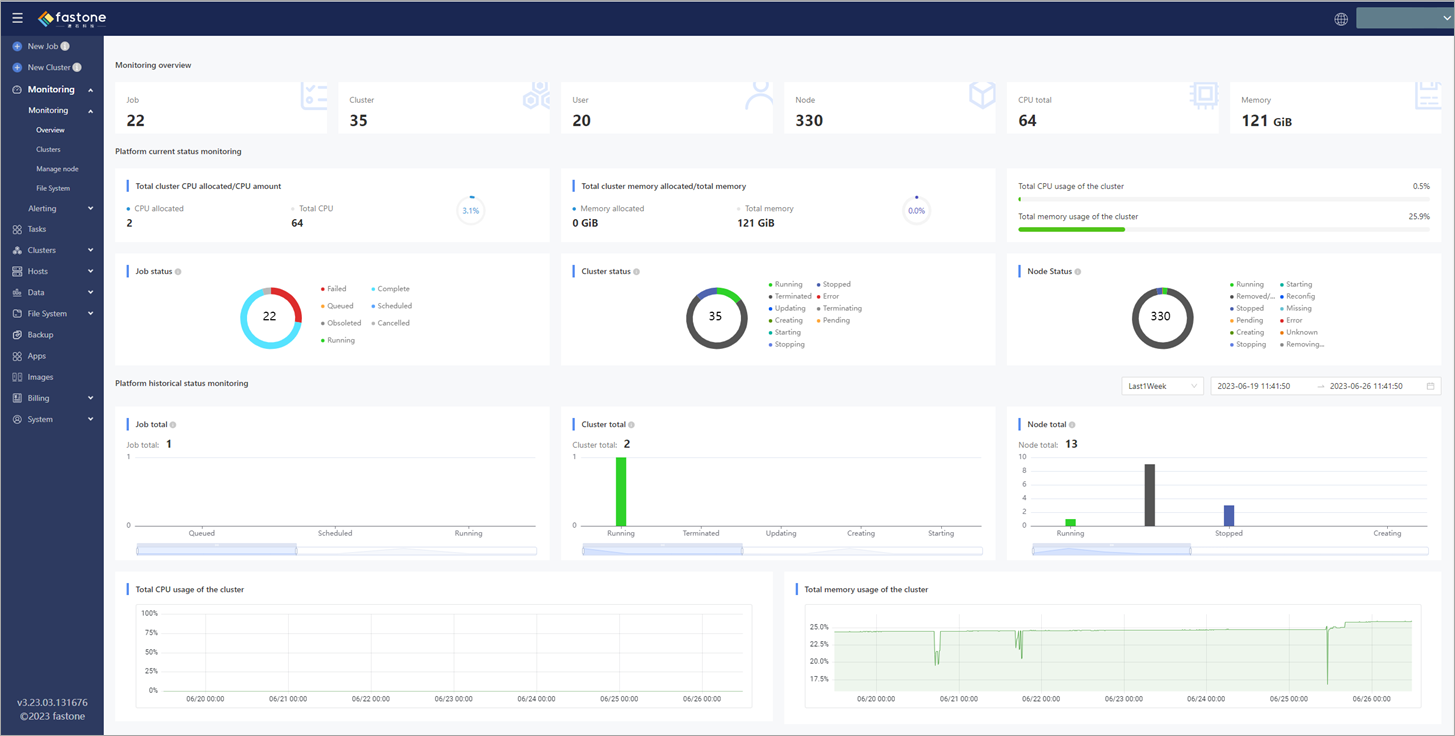Viewport: 1455px width, 736px height.
Task: Click the Apps sidebar icon
Action: point(17,356)
